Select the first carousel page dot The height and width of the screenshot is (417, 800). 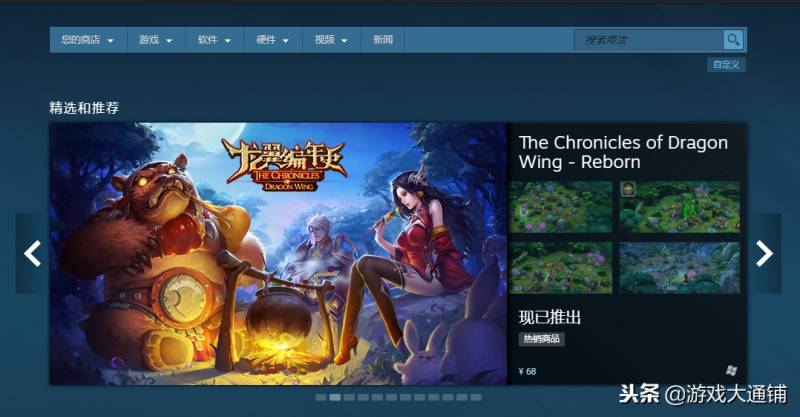pyautogui.click(x=321, y=397)
